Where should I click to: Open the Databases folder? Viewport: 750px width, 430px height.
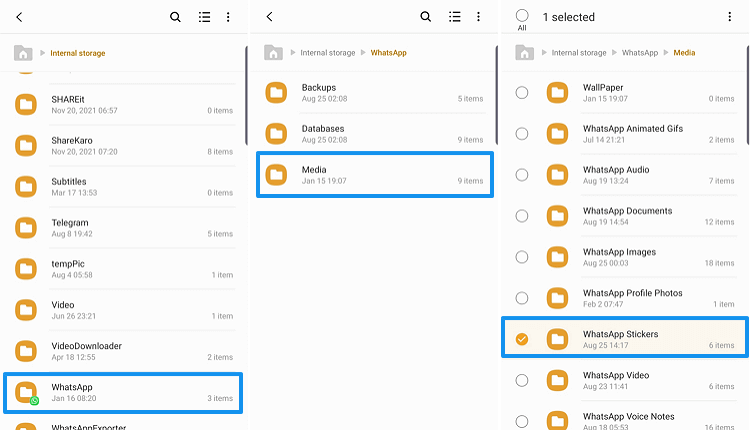(x=374, y=134)
